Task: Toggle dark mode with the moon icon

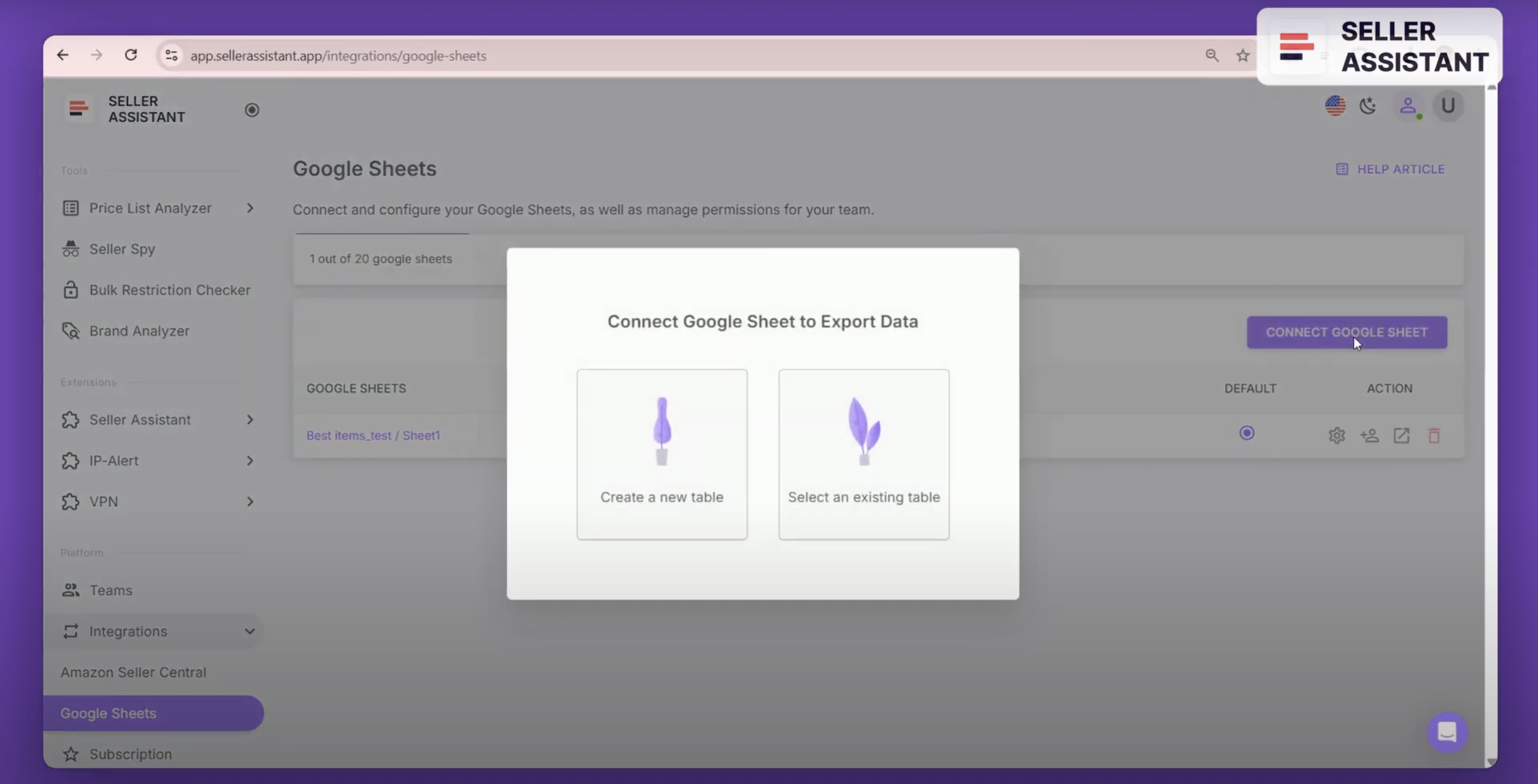Action: coord(1368,106)
